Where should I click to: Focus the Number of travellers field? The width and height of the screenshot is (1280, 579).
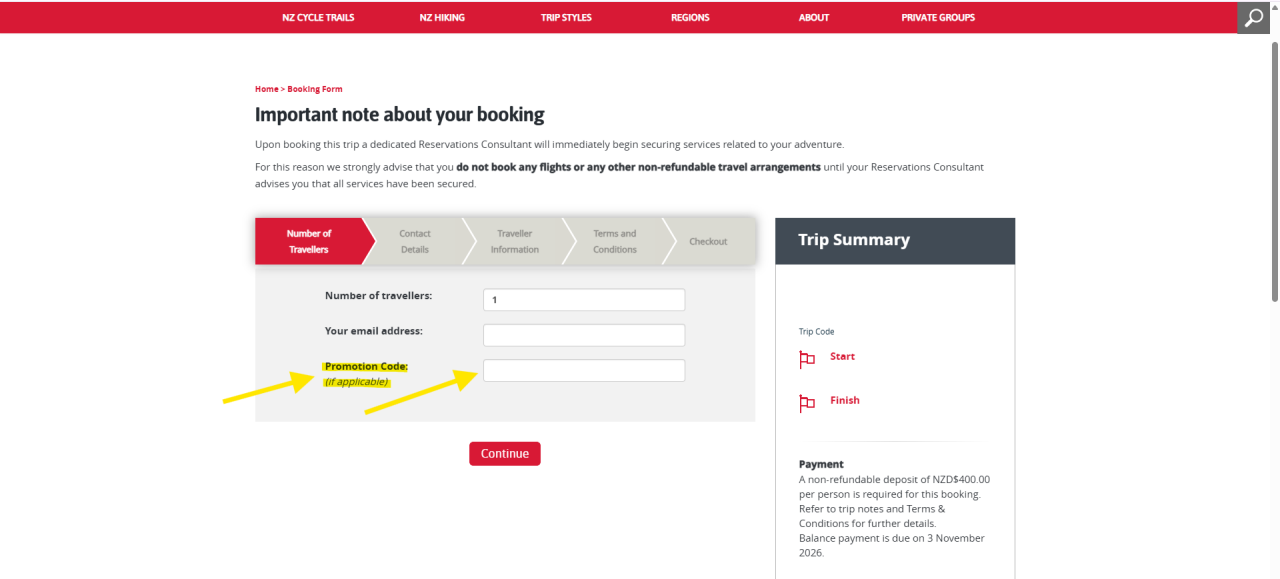[584, 299]
